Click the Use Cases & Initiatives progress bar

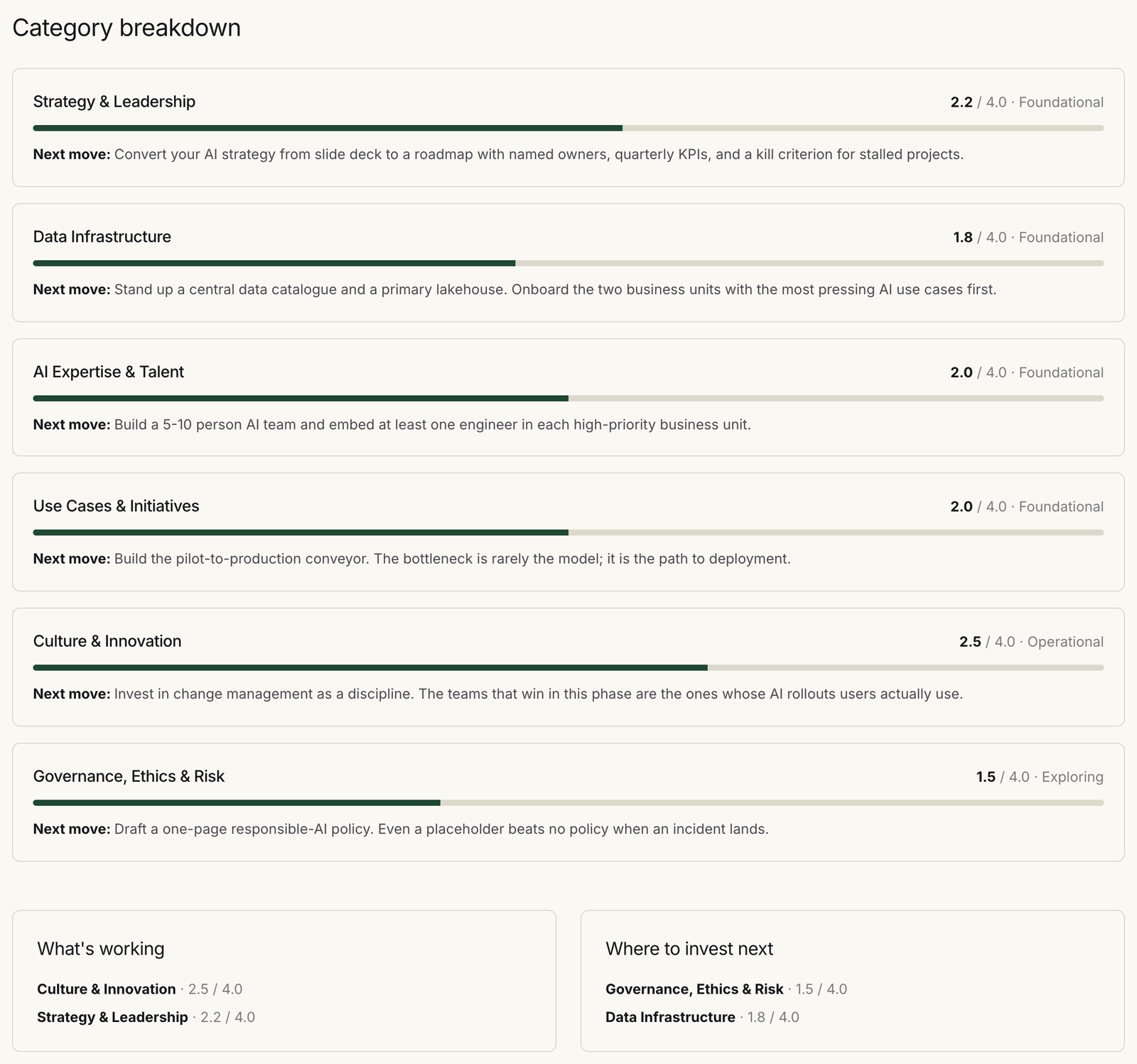568,532
